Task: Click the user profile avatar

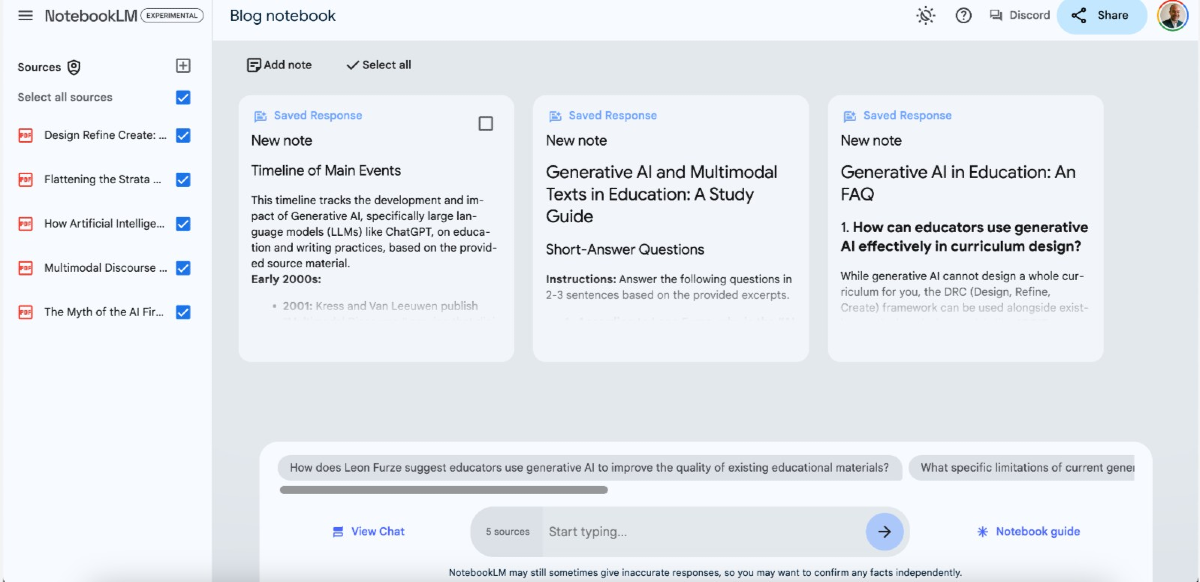Action: click(1172, 16)
